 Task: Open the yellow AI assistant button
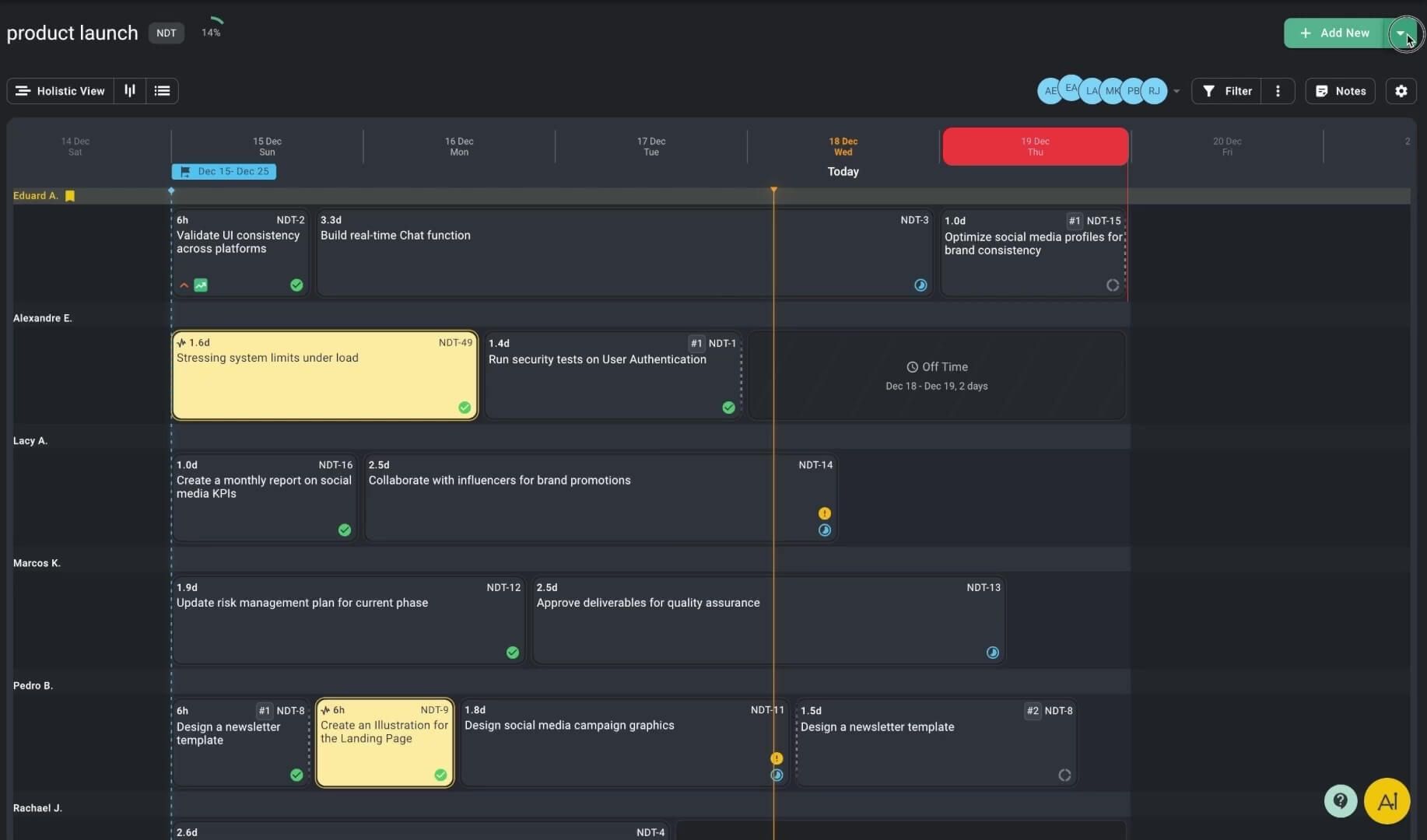pyautogui.click(x=1387, y=800)
